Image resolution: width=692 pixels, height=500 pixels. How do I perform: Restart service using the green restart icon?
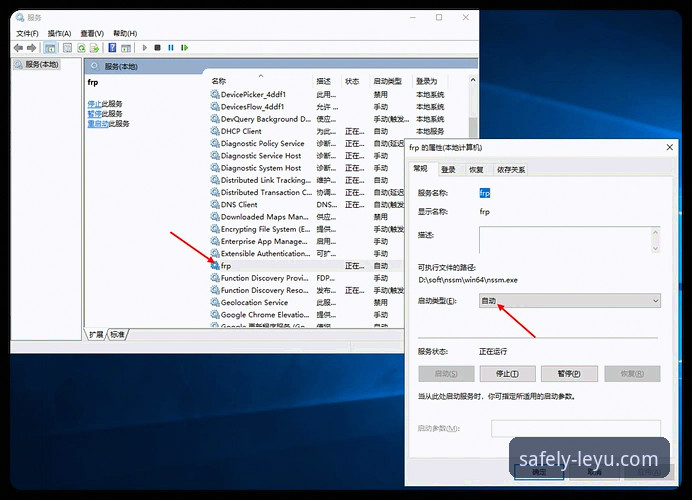184,48
